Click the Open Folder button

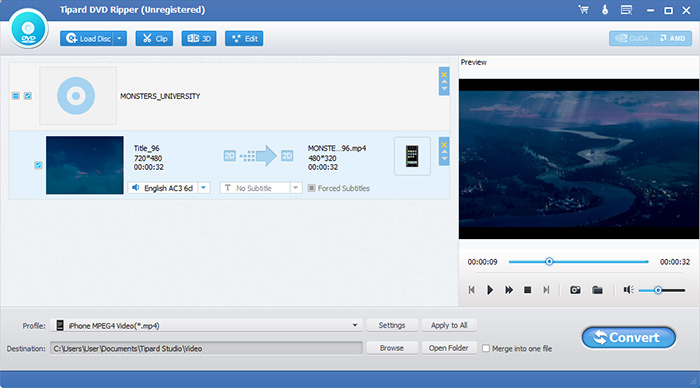[x=449, y=348]
